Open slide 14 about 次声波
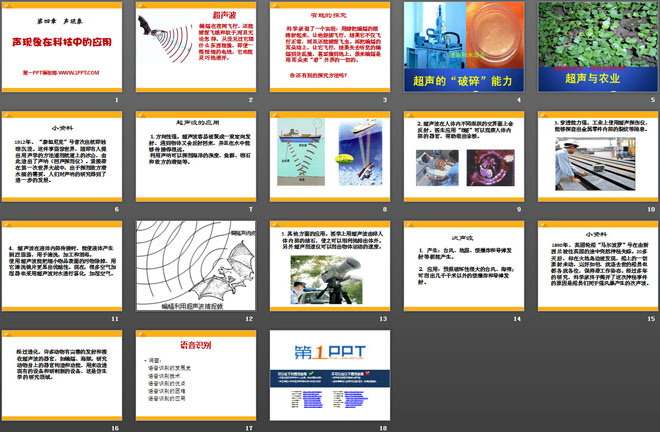 coord(464,266)
